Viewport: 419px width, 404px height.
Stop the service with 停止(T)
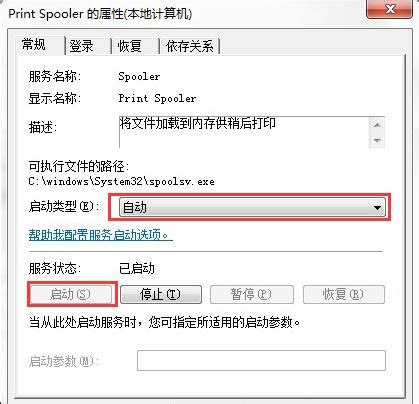click(x=161, y=294)
